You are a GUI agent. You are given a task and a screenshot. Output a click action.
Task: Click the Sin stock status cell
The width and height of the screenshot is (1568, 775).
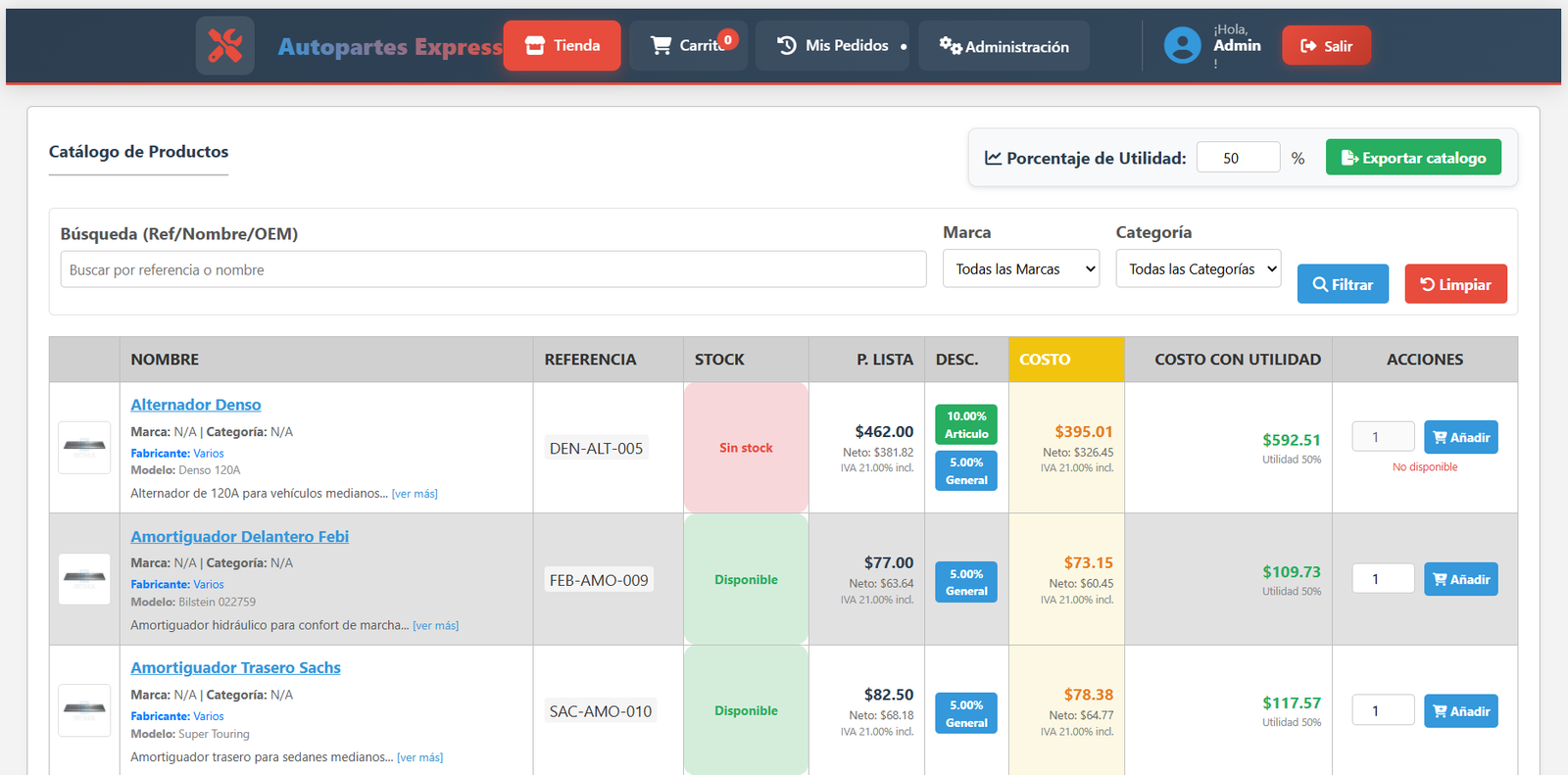[746, 448]
